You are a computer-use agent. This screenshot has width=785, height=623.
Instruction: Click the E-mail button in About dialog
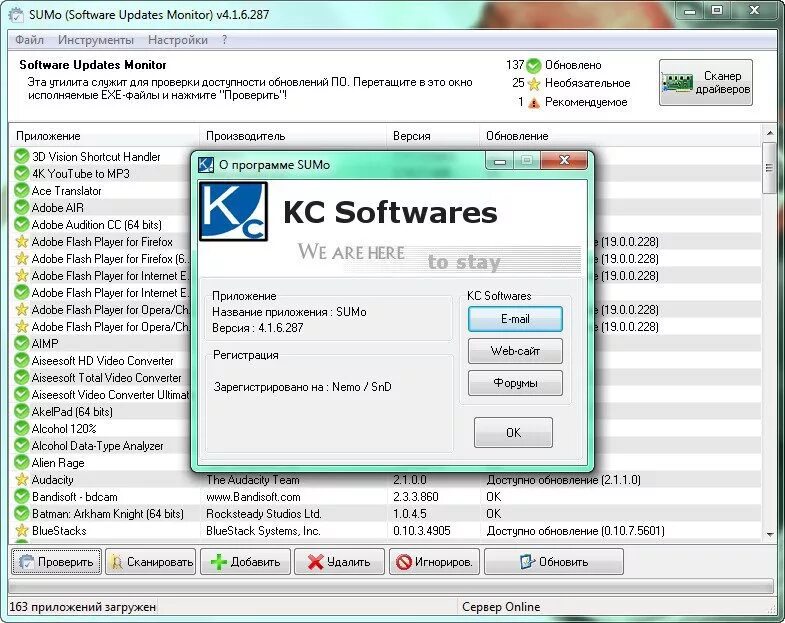point(515,319)
